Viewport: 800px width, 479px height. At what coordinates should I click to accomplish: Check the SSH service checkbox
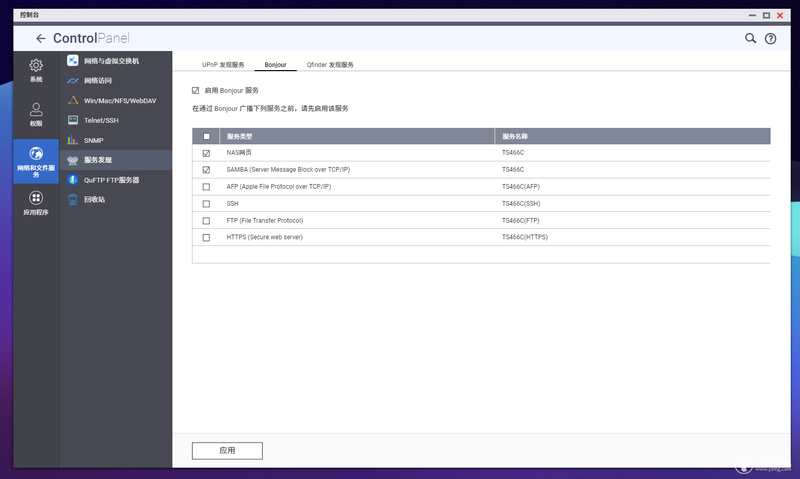(206, 204)
